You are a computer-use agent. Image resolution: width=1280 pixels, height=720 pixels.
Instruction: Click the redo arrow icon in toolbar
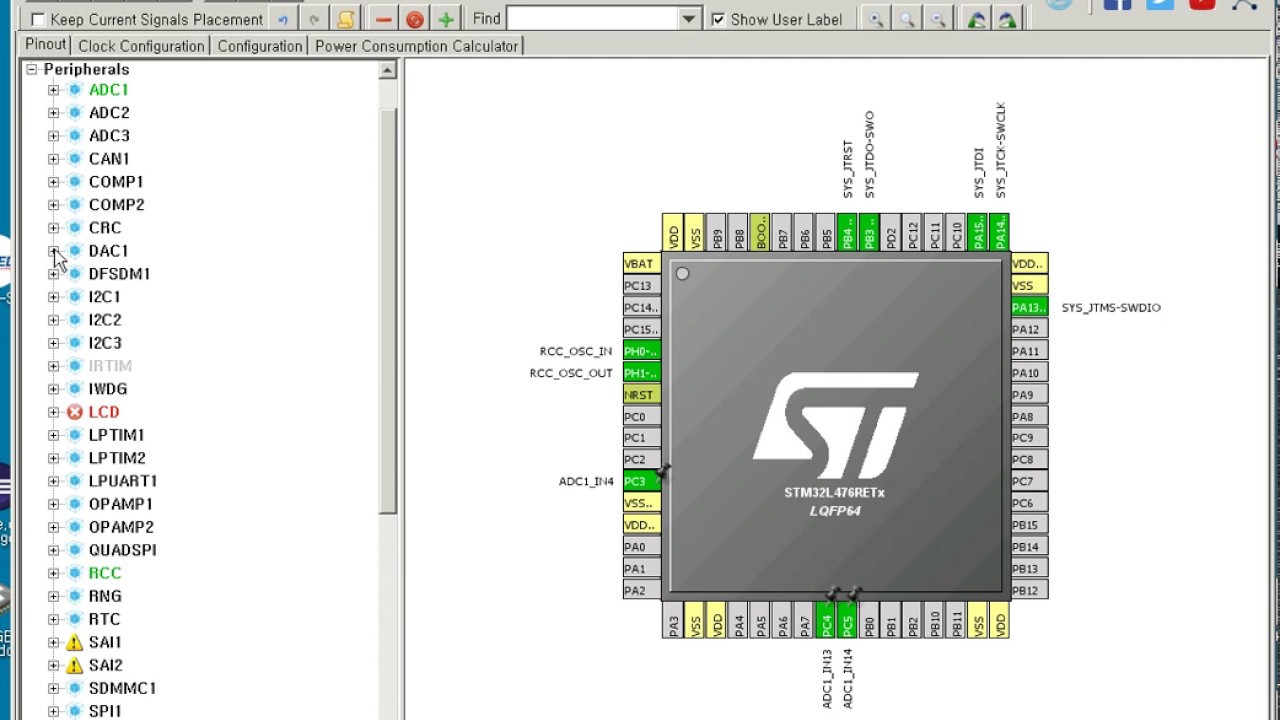click(314, 19)
